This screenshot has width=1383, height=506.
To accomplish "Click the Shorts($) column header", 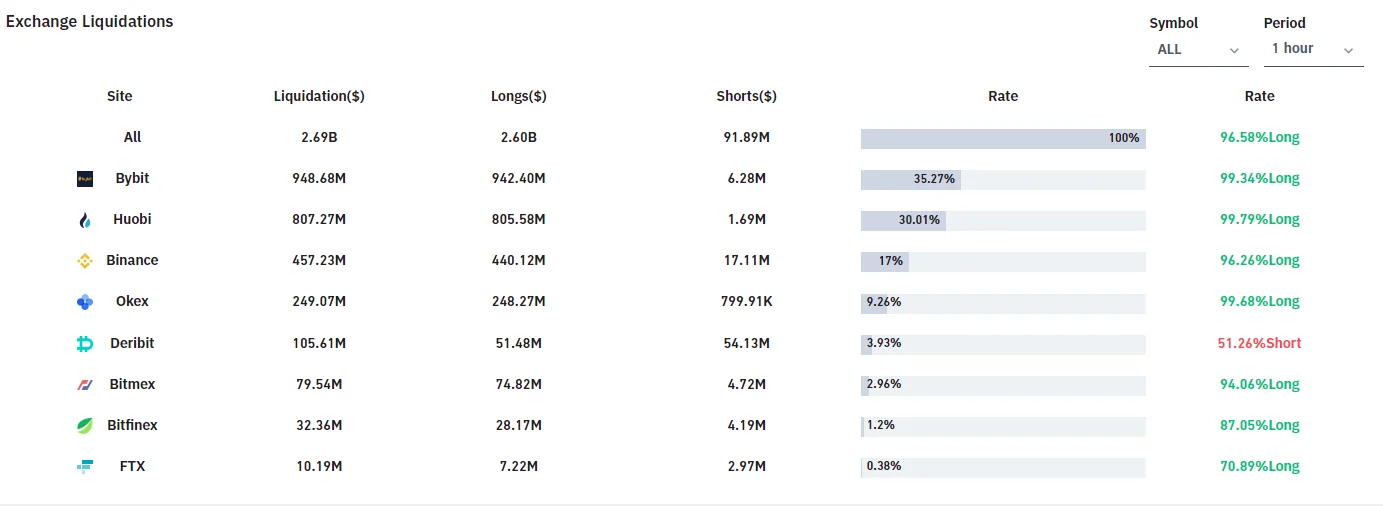I will pyautogui.click(x=746, y=96).
